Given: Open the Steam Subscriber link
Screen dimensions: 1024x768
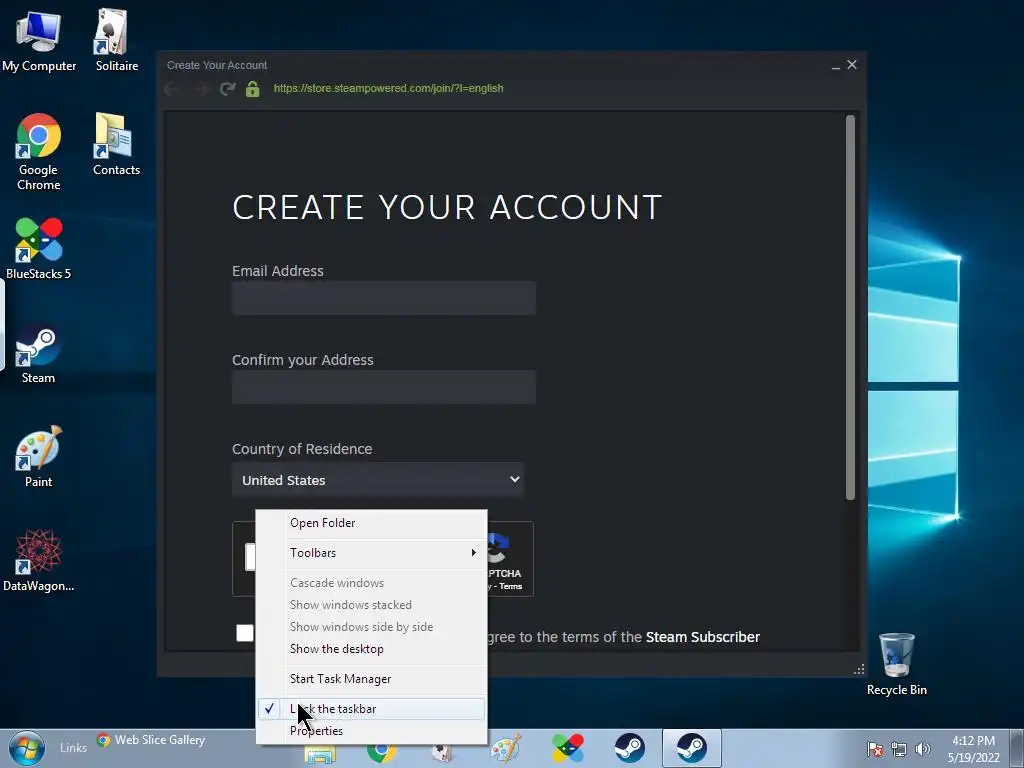Looking at the screenshot, I should [x=703, y=637].
